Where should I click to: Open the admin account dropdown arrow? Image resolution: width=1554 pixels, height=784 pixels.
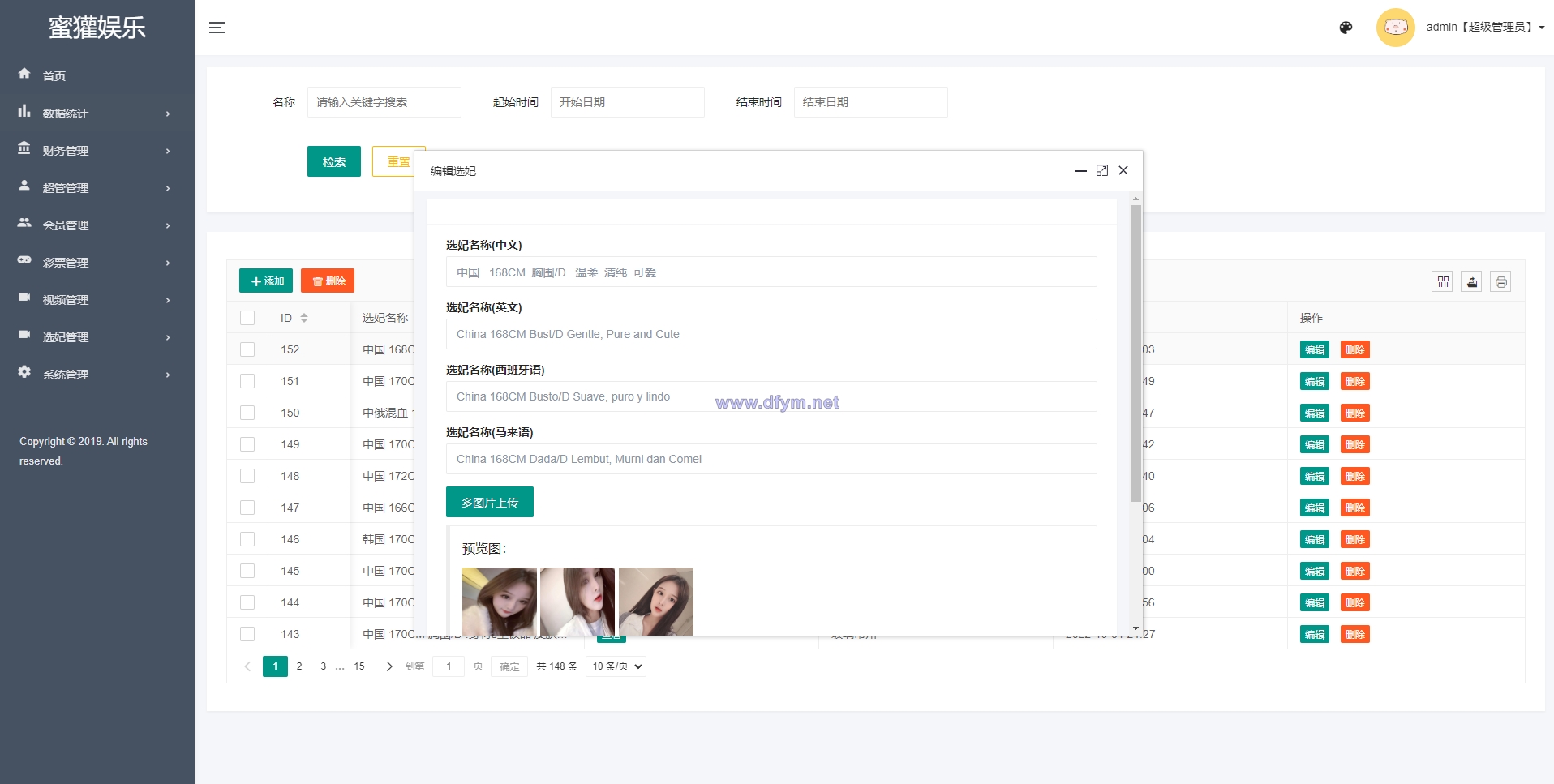(1542, 28)
